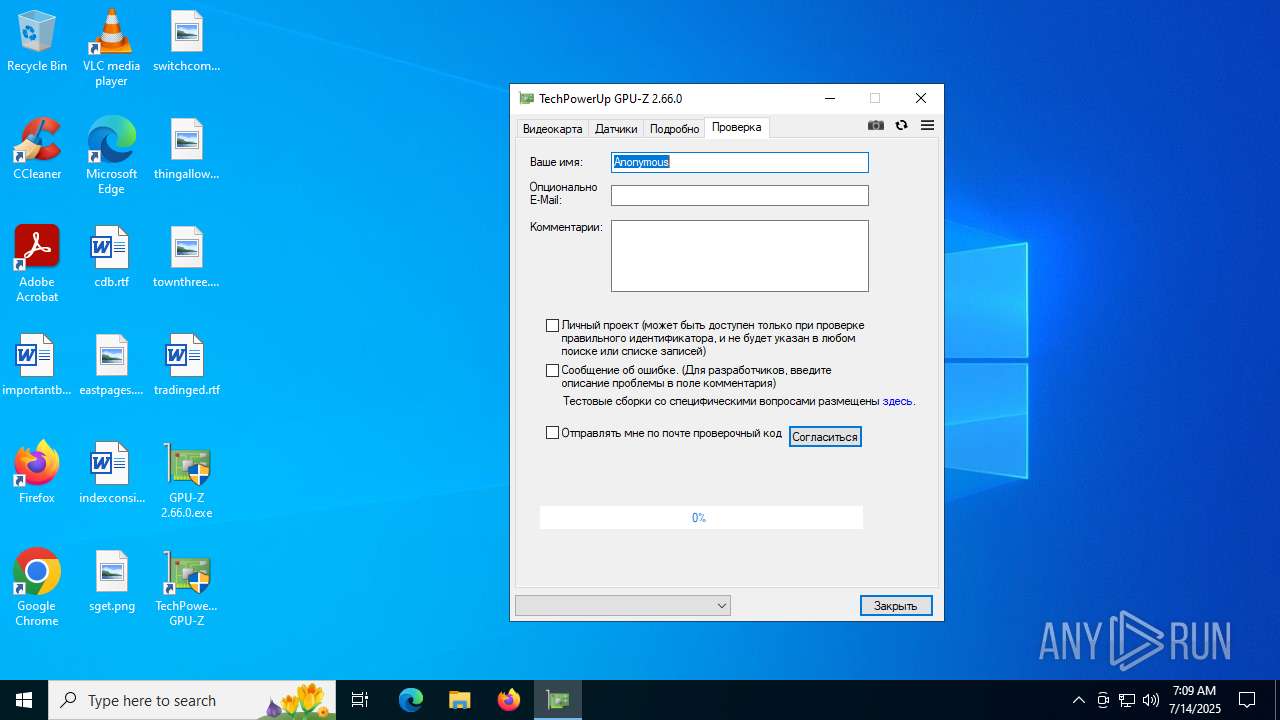This screenshot has width=1280, height=720.
Task: Click the optional E-Mail field
Action: coord(740,196)
